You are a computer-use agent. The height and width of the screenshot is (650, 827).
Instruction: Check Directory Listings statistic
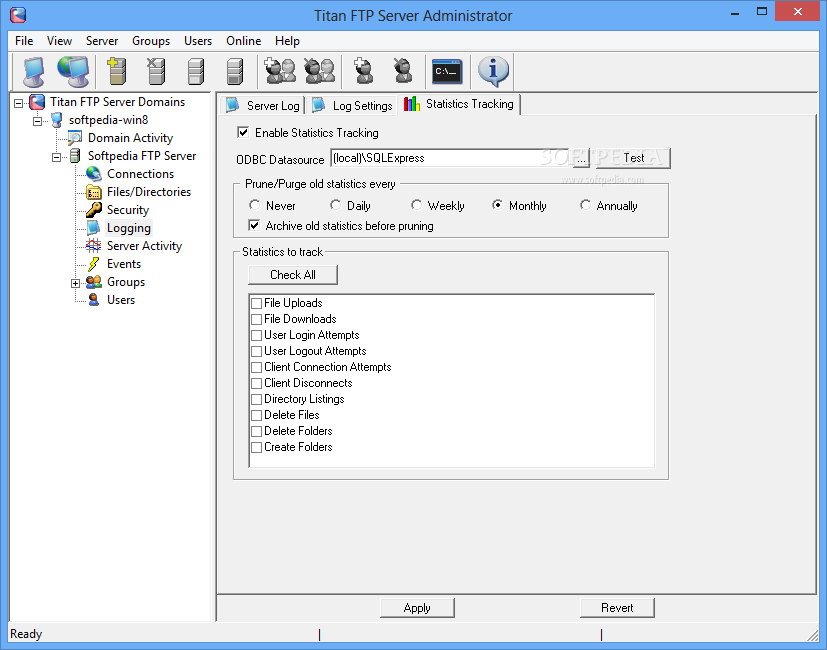256,399
